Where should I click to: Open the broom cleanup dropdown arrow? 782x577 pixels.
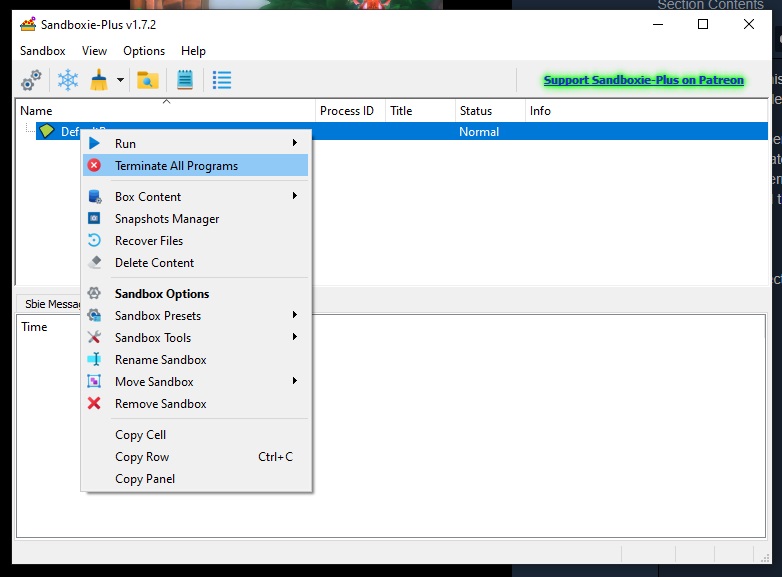click(x=120, y=80)
